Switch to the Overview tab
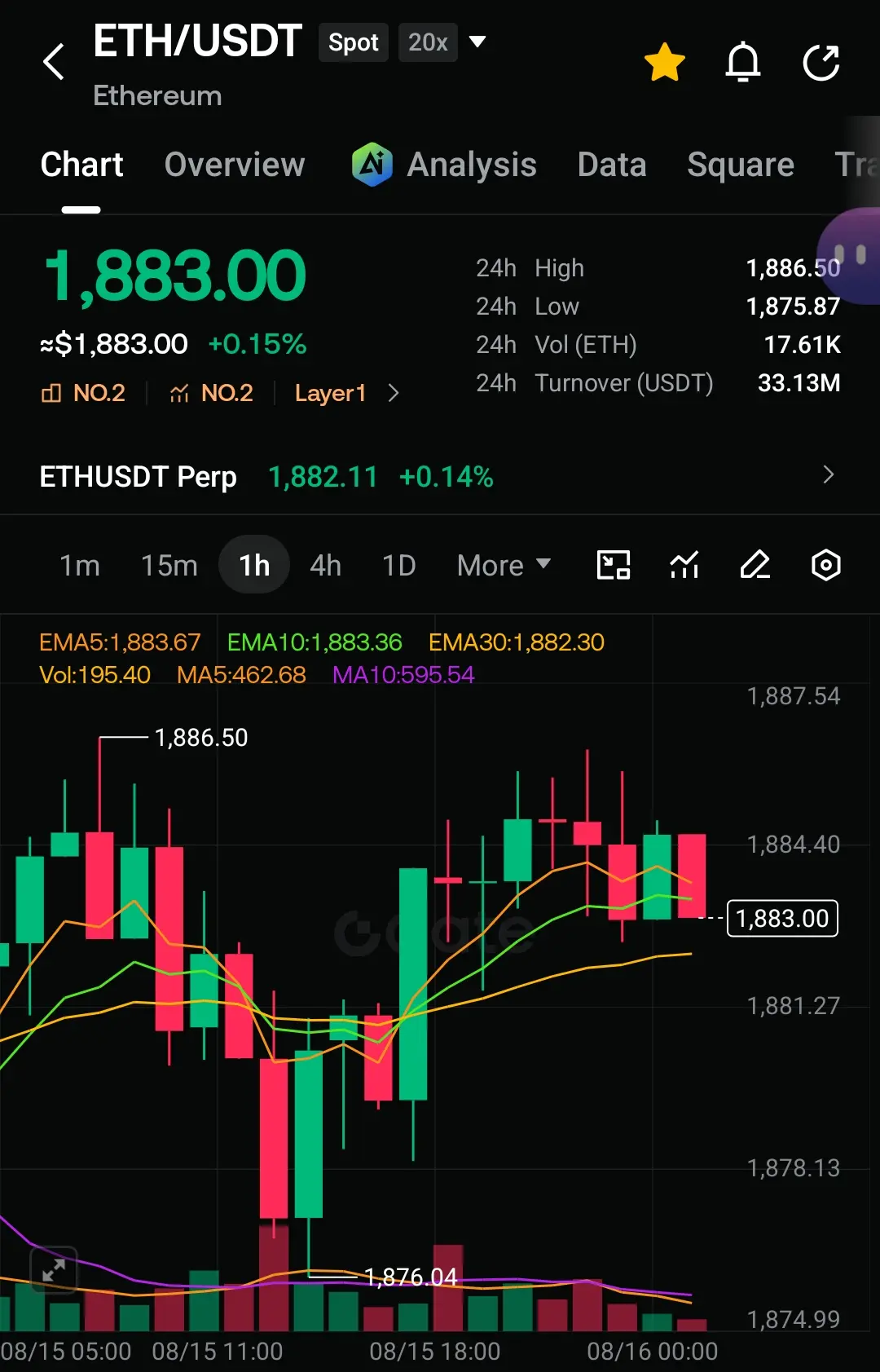880x1372 pixels. pos(235,165)
